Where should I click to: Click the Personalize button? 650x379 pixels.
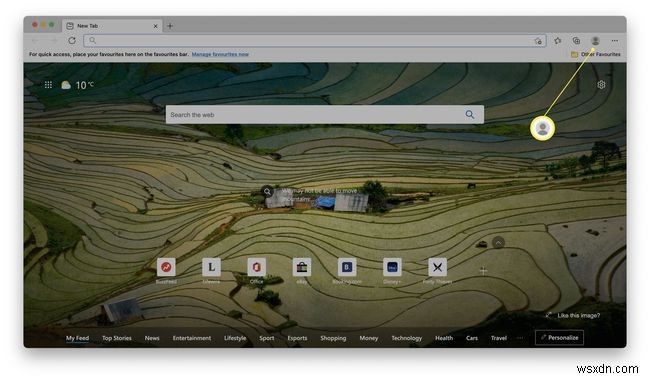coord(559,338)
